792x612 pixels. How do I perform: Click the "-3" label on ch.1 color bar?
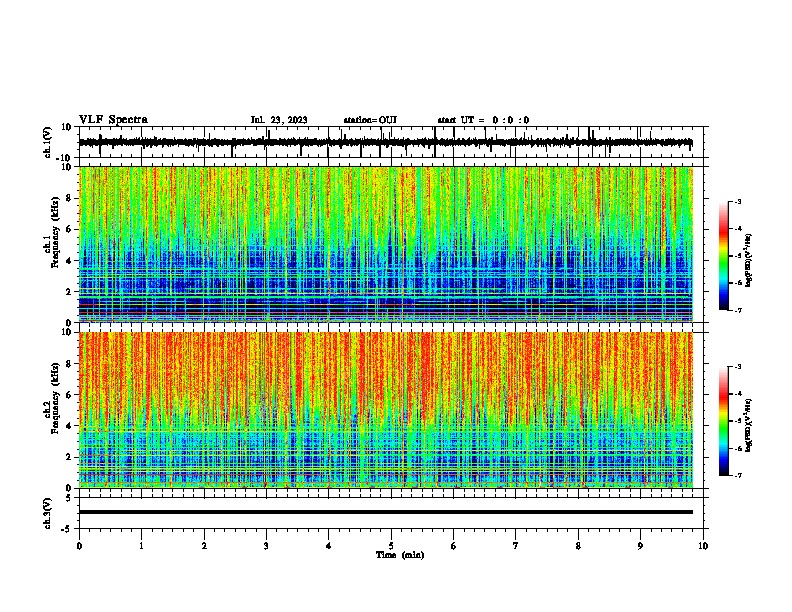click(x=737, y=201)
